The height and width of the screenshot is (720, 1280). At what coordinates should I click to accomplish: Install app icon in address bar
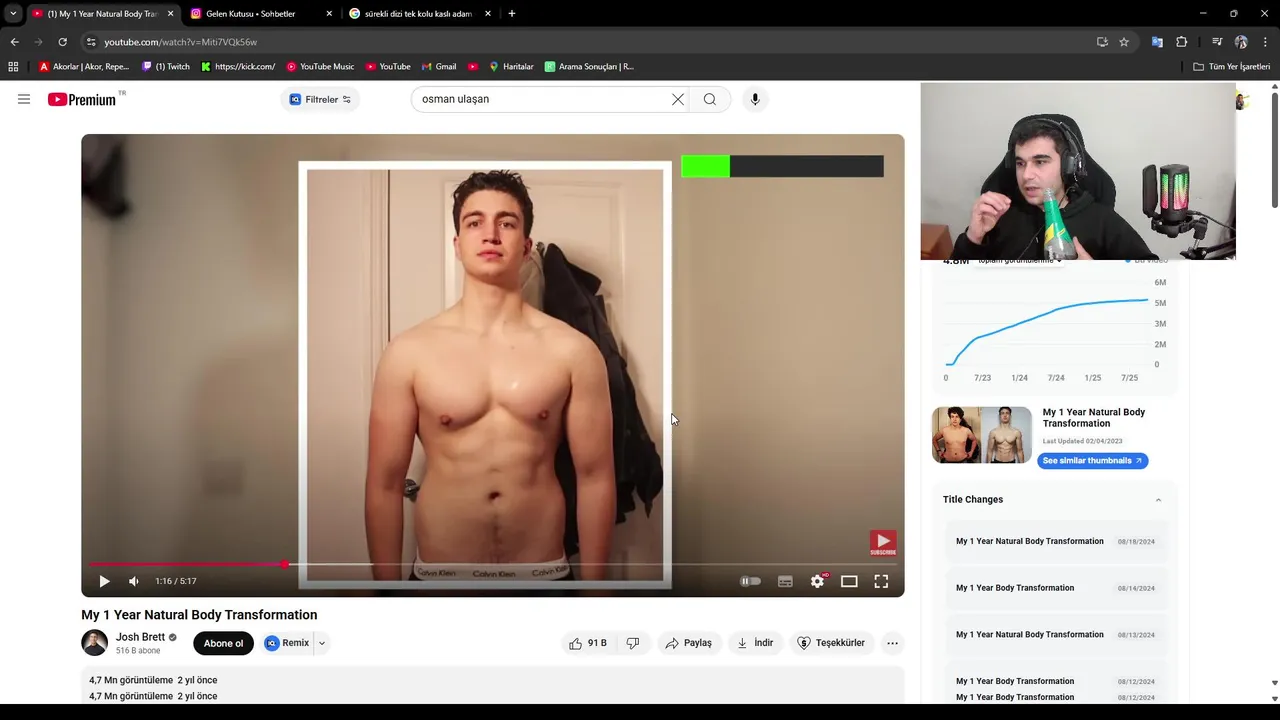pyautogui.click(x=1102, y=42)
